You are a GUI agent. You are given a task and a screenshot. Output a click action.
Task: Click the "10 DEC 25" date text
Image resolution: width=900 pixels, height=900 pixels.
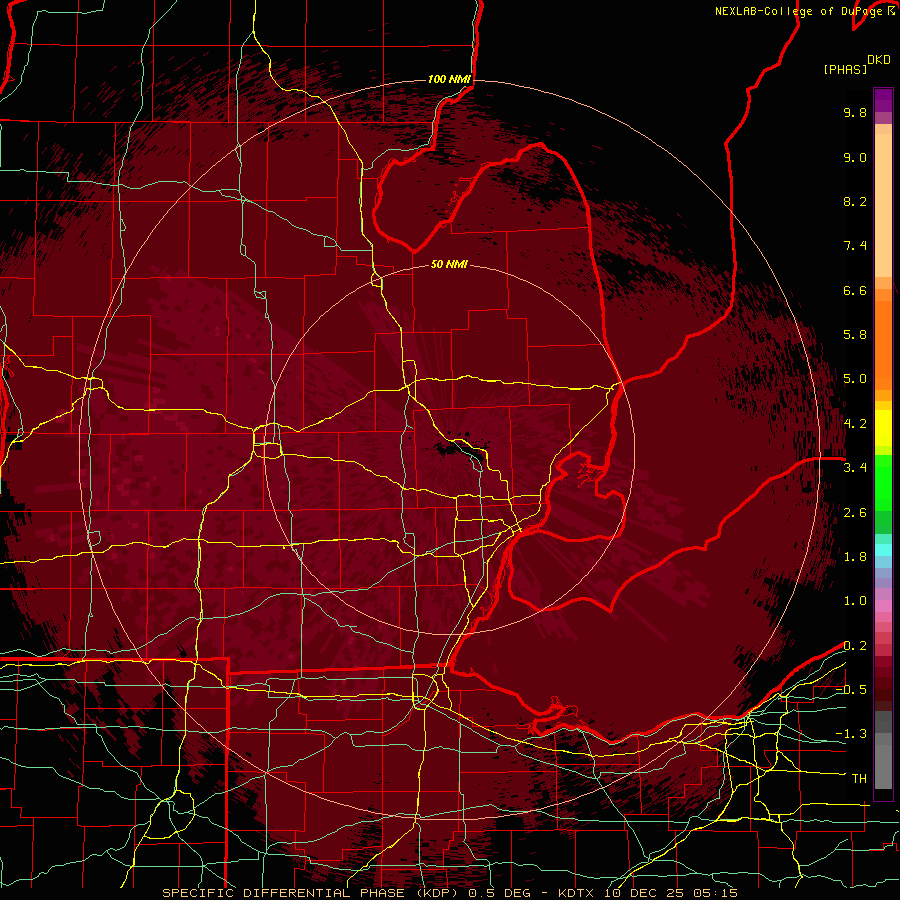(x=643, y=893)
